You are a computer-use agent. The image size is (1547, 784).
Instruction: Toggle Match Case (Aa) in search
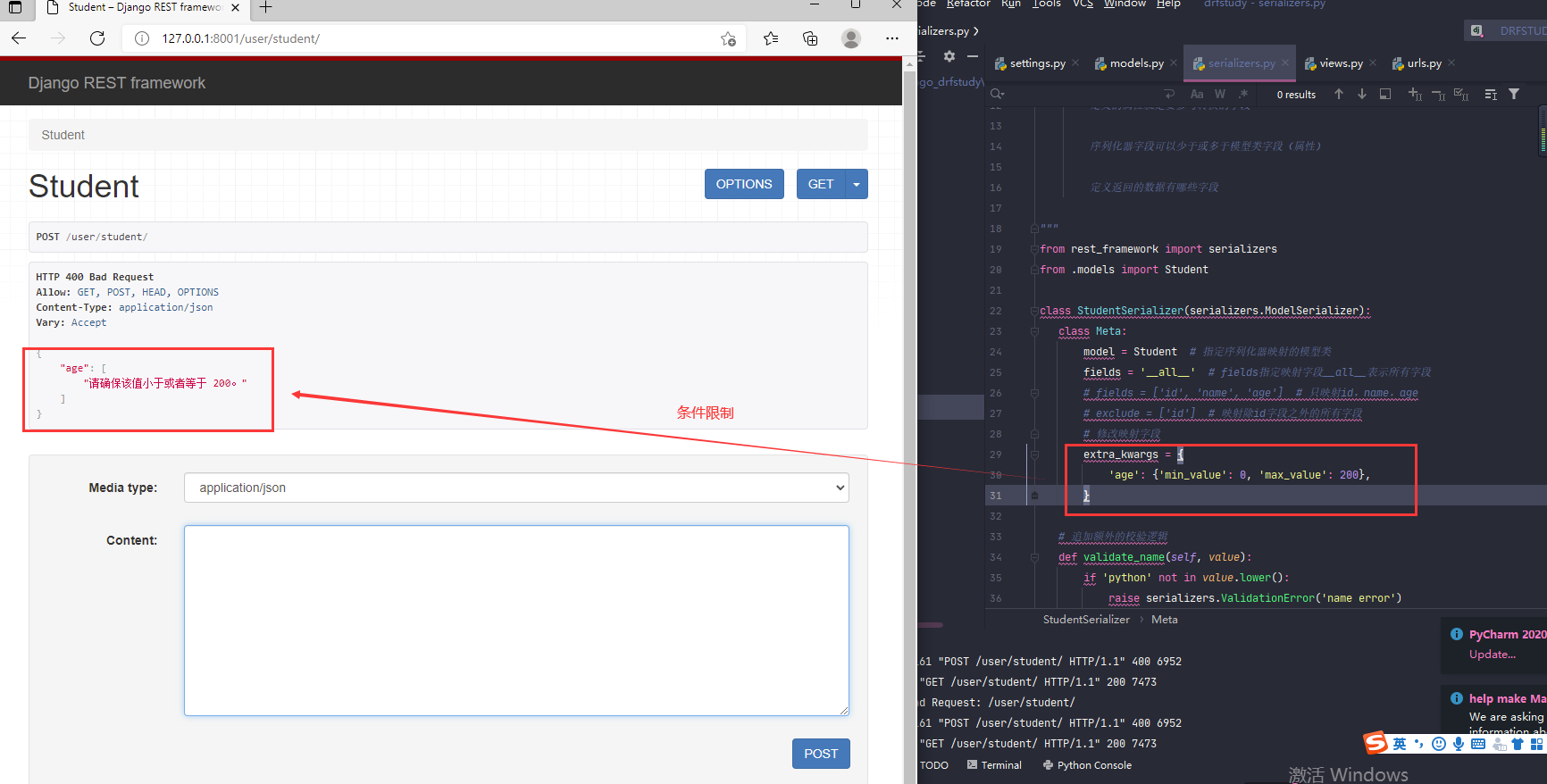(1197, 94)
